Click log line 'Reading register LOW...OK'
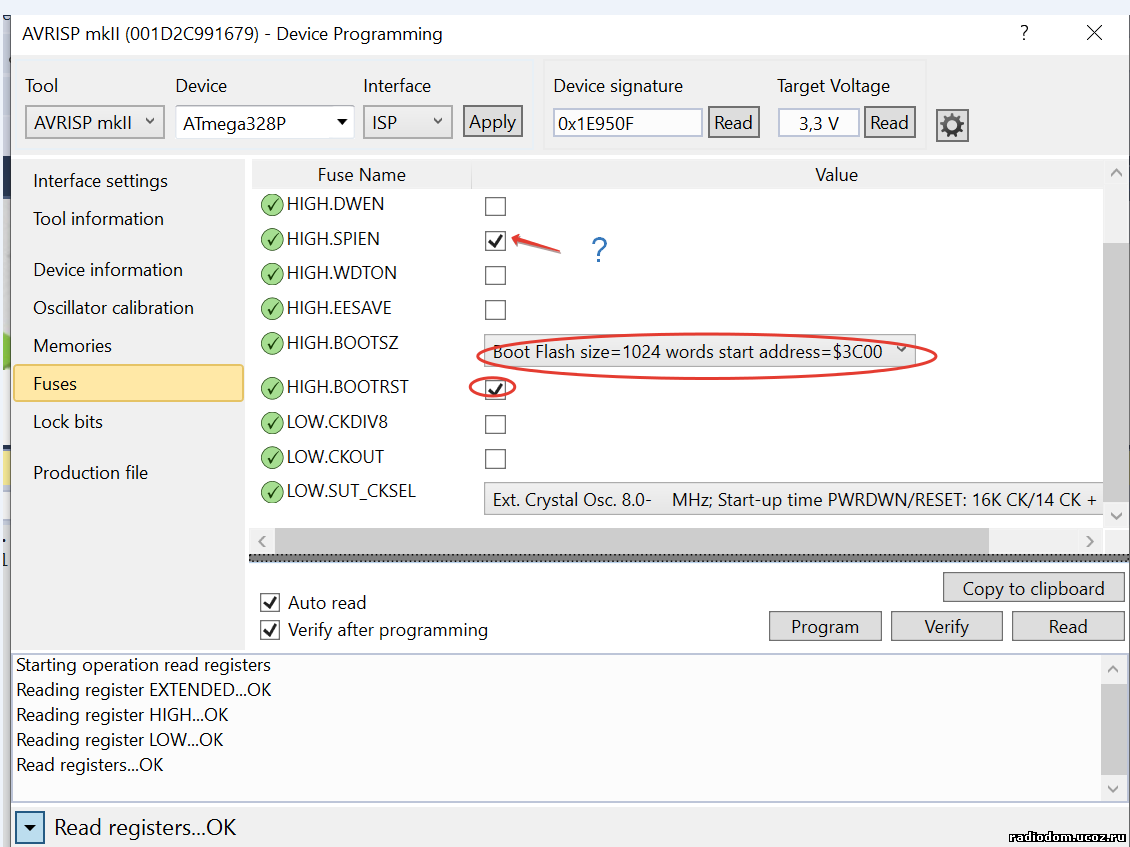 [x=120, y=740]
